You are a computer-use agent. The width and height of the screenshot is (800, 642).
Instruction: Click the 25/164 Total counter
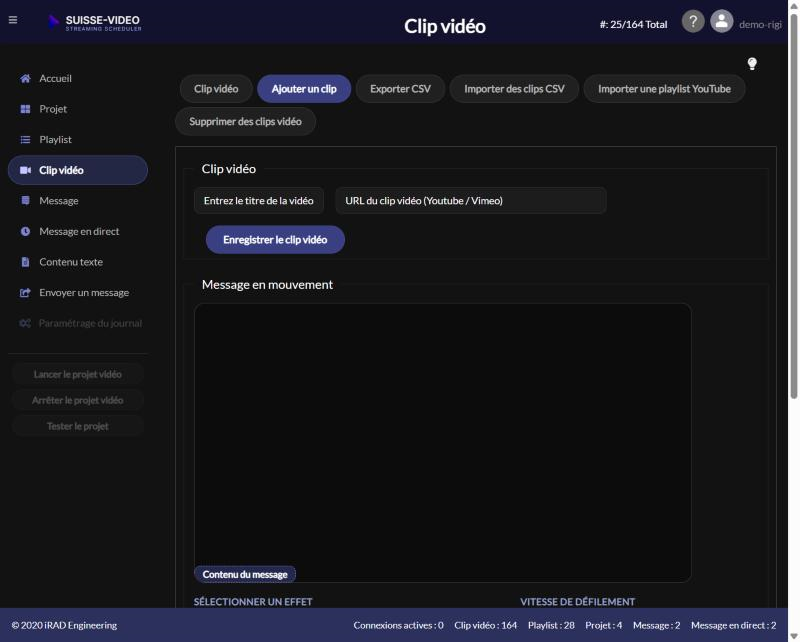click(633, 24)
